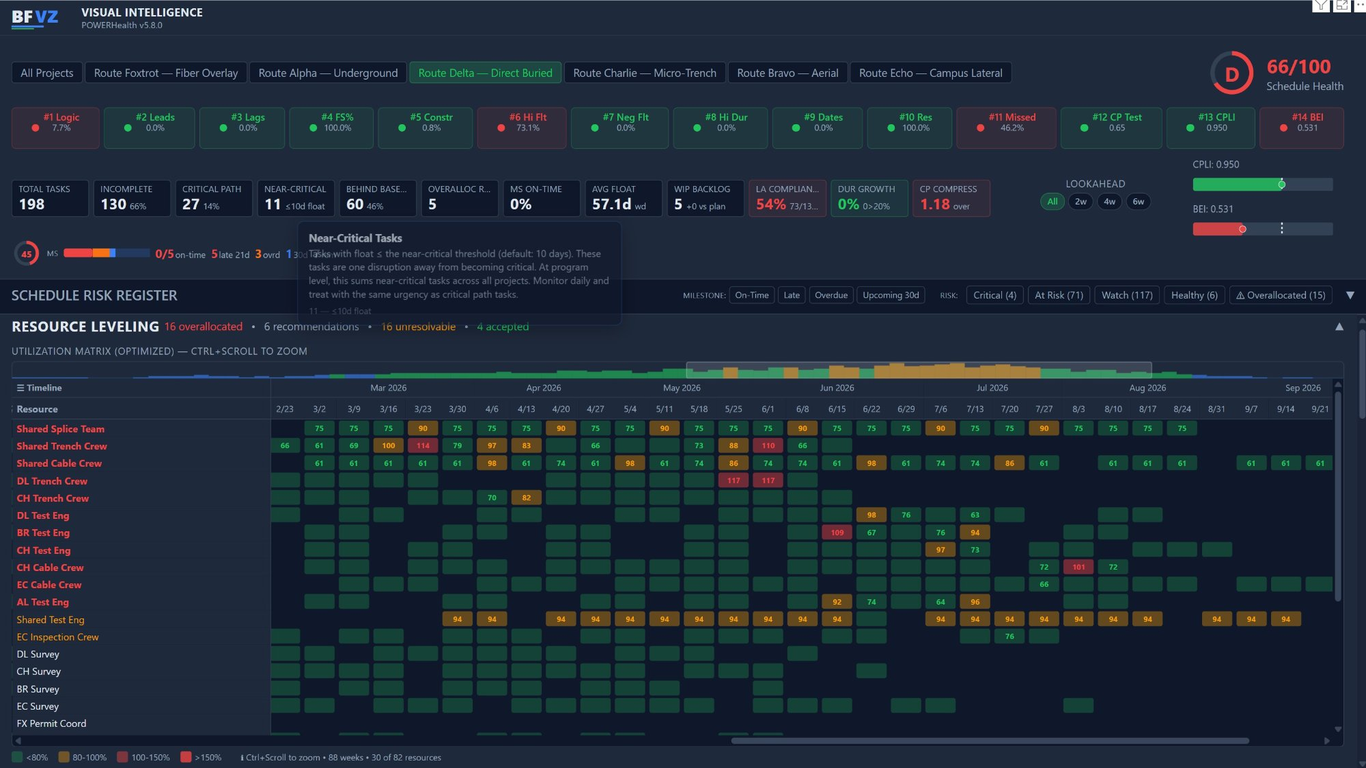This screenshot has width=1366, height=768.
Task: Click the Critical Path 27 KPI card
Action: (211, 198)
